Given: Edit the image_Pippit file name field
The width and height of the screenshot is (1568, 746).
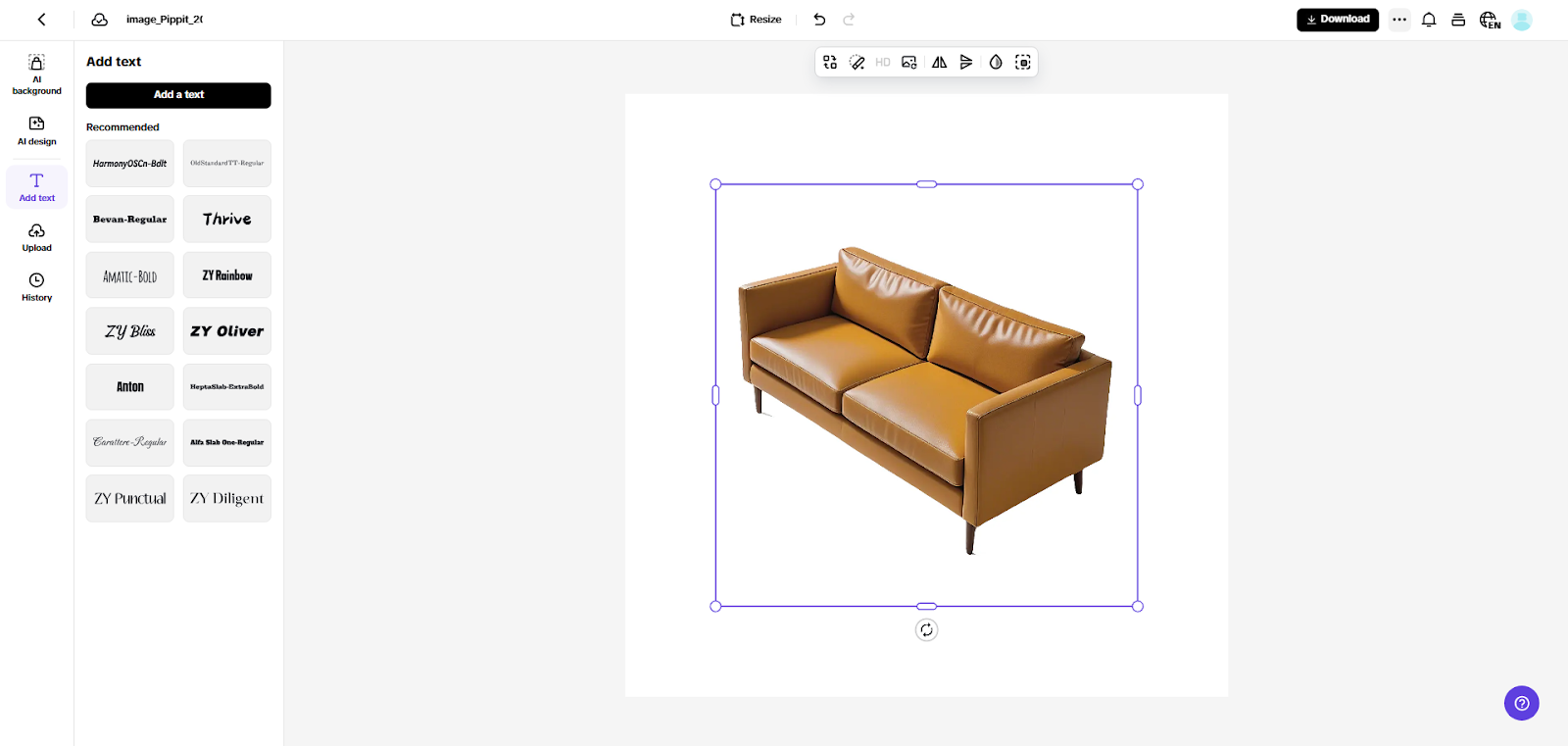Looking at the screenshot, I should pyautogui.click(x=165, y=20).
